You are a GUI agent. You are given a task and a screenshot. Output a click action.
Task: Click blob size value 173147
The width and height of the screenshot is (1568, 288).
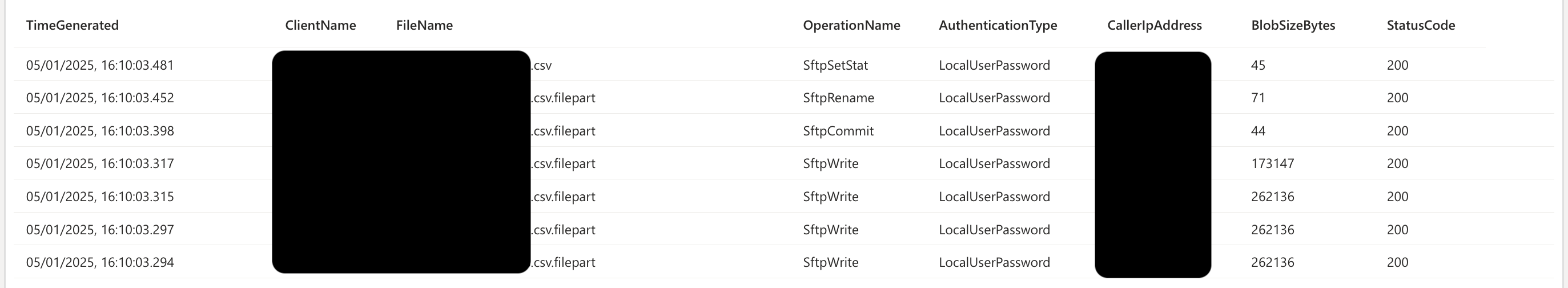click(x=1273, y=164)
